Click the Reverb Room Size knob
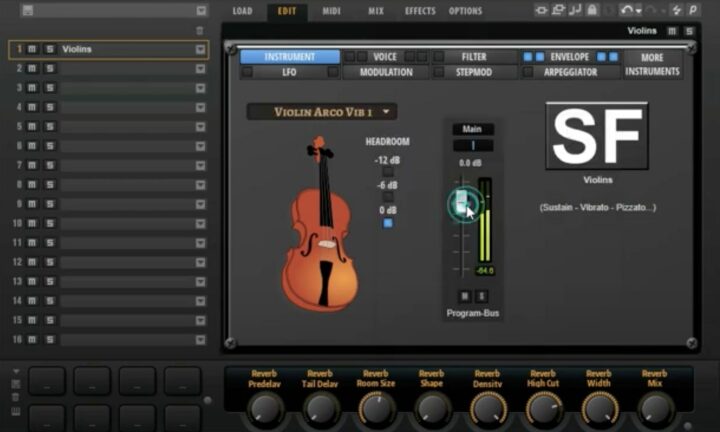 376,407
